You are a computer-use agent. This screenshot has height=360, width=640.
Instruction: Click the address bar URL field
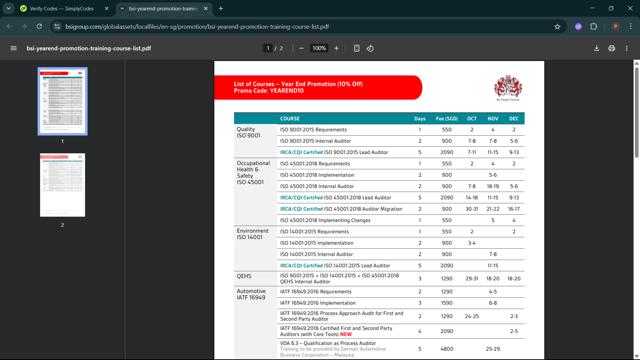point(306,27)
